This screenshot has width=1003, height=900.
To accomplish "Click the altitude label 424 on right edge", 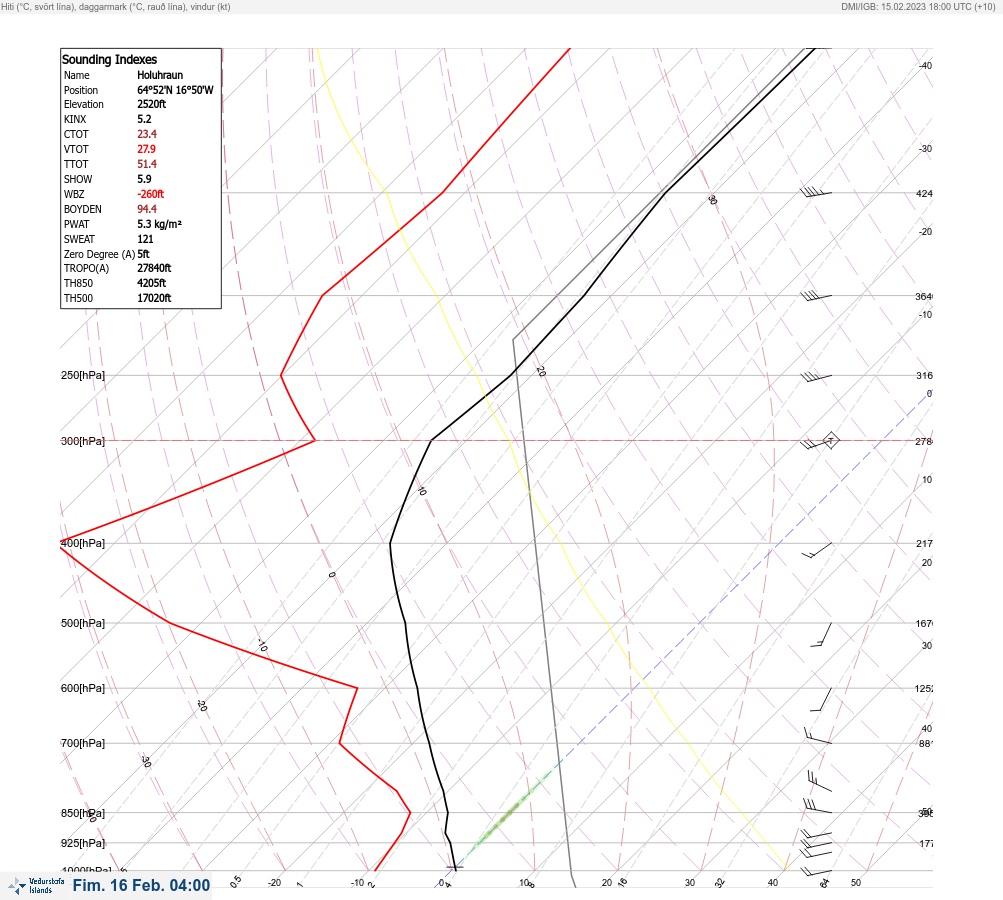I will pos(924,193).
